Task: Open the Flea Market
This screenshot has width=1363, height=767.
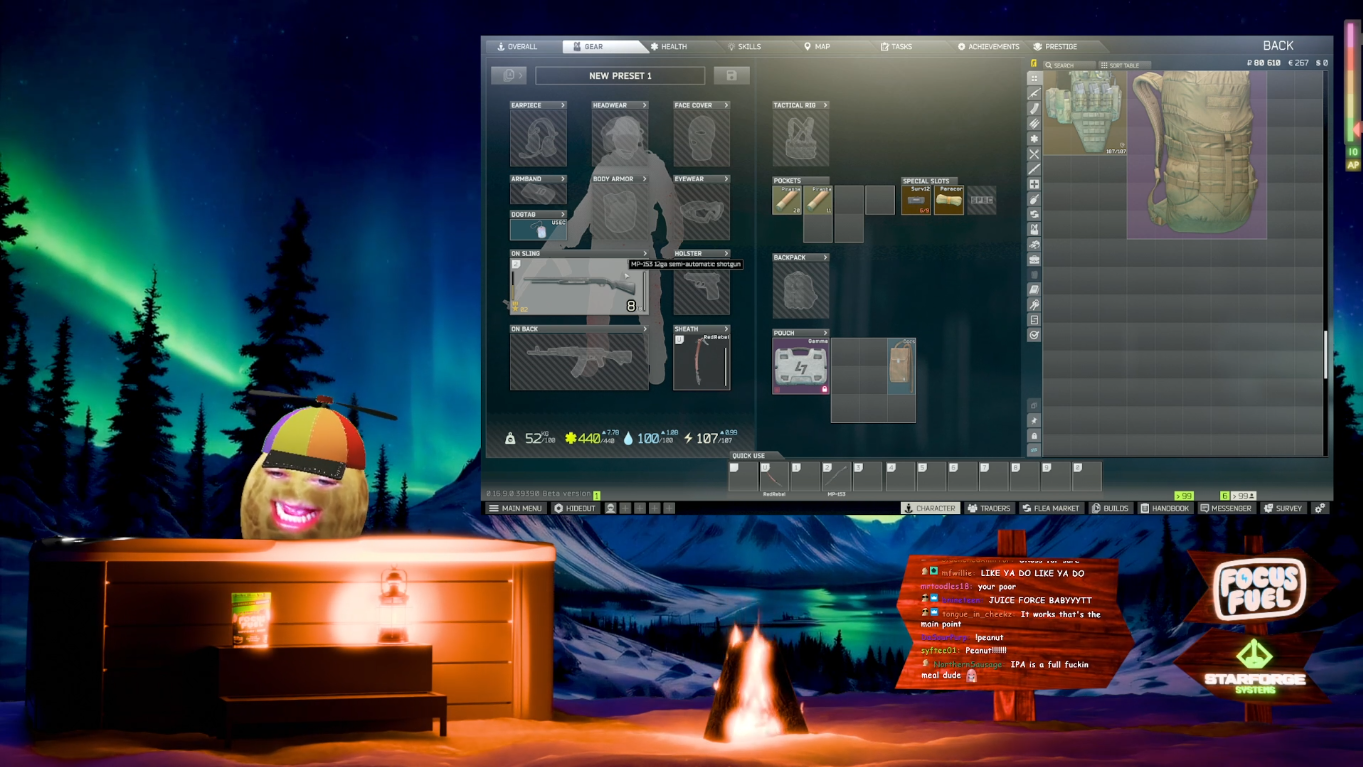Action: coord(1050,508)
